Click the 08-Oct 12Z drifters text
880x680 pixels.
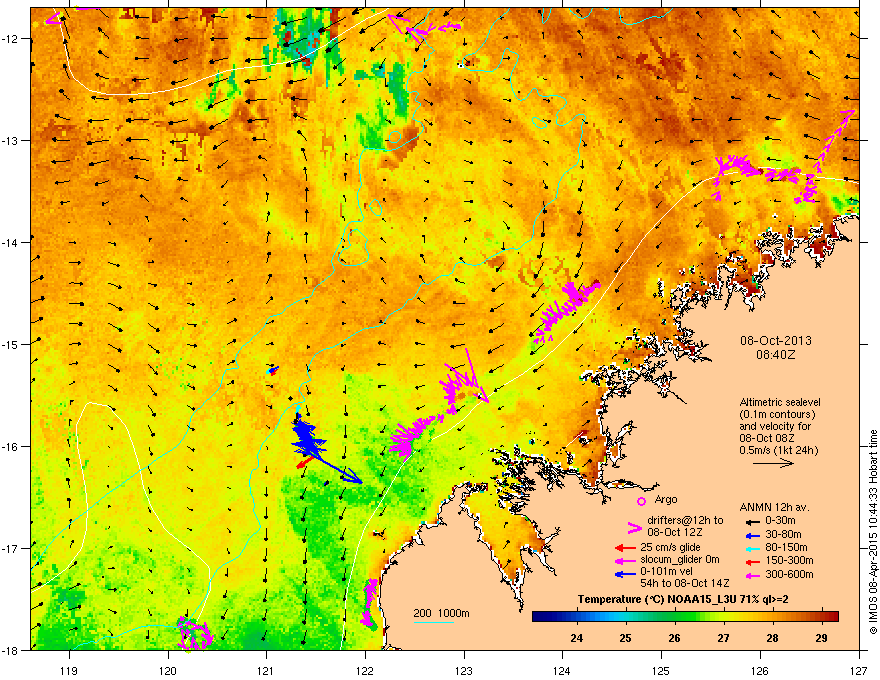[675, 532]
